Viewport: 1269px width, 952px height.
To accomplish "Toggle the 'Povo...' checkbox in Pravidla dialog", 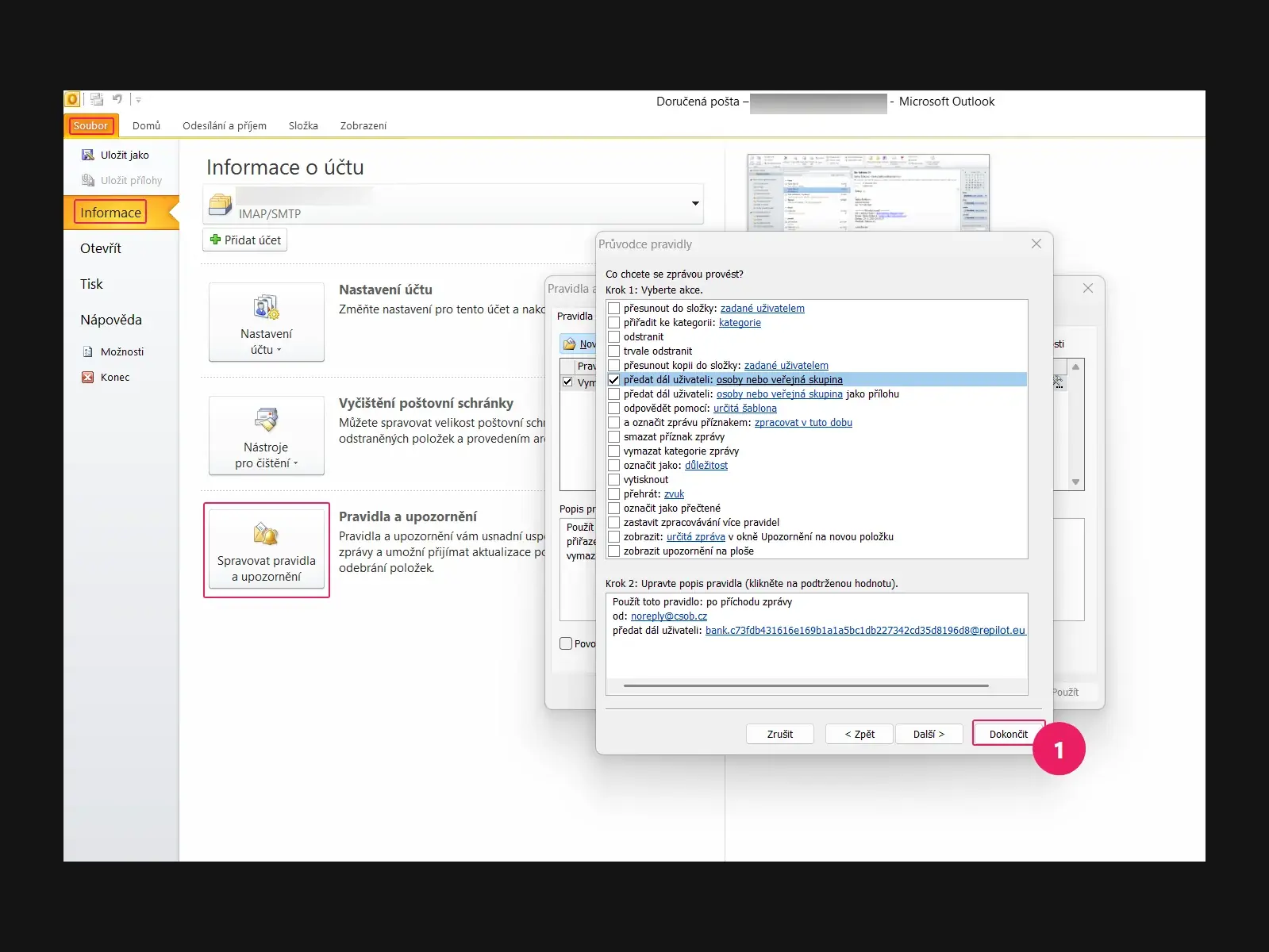I will [x=566, y=643].
